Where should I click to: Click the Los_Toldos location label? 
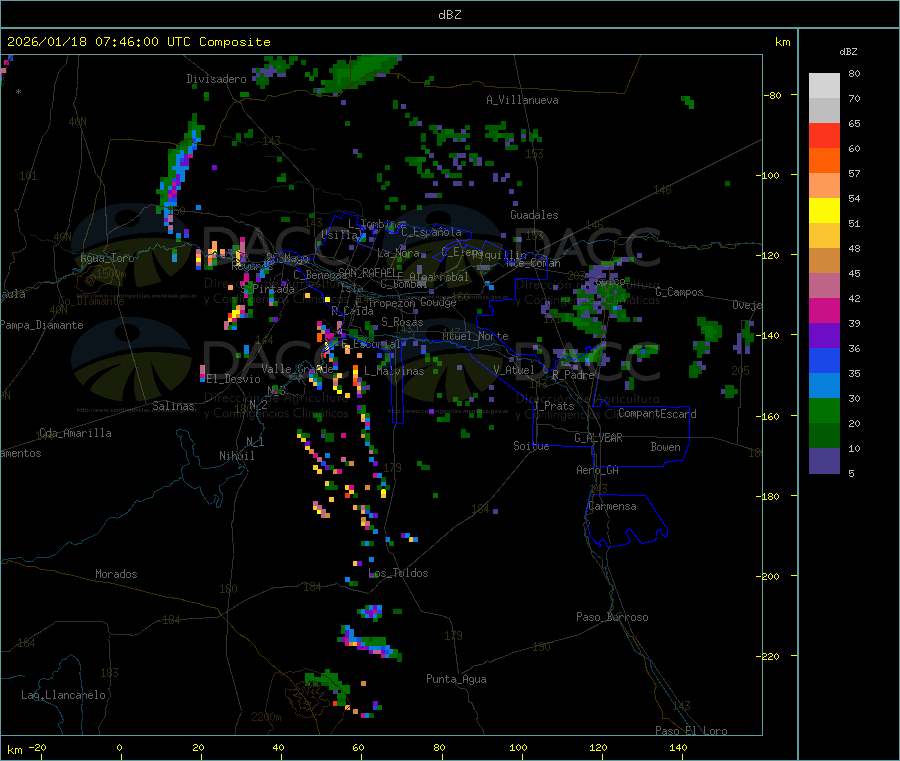398,573
